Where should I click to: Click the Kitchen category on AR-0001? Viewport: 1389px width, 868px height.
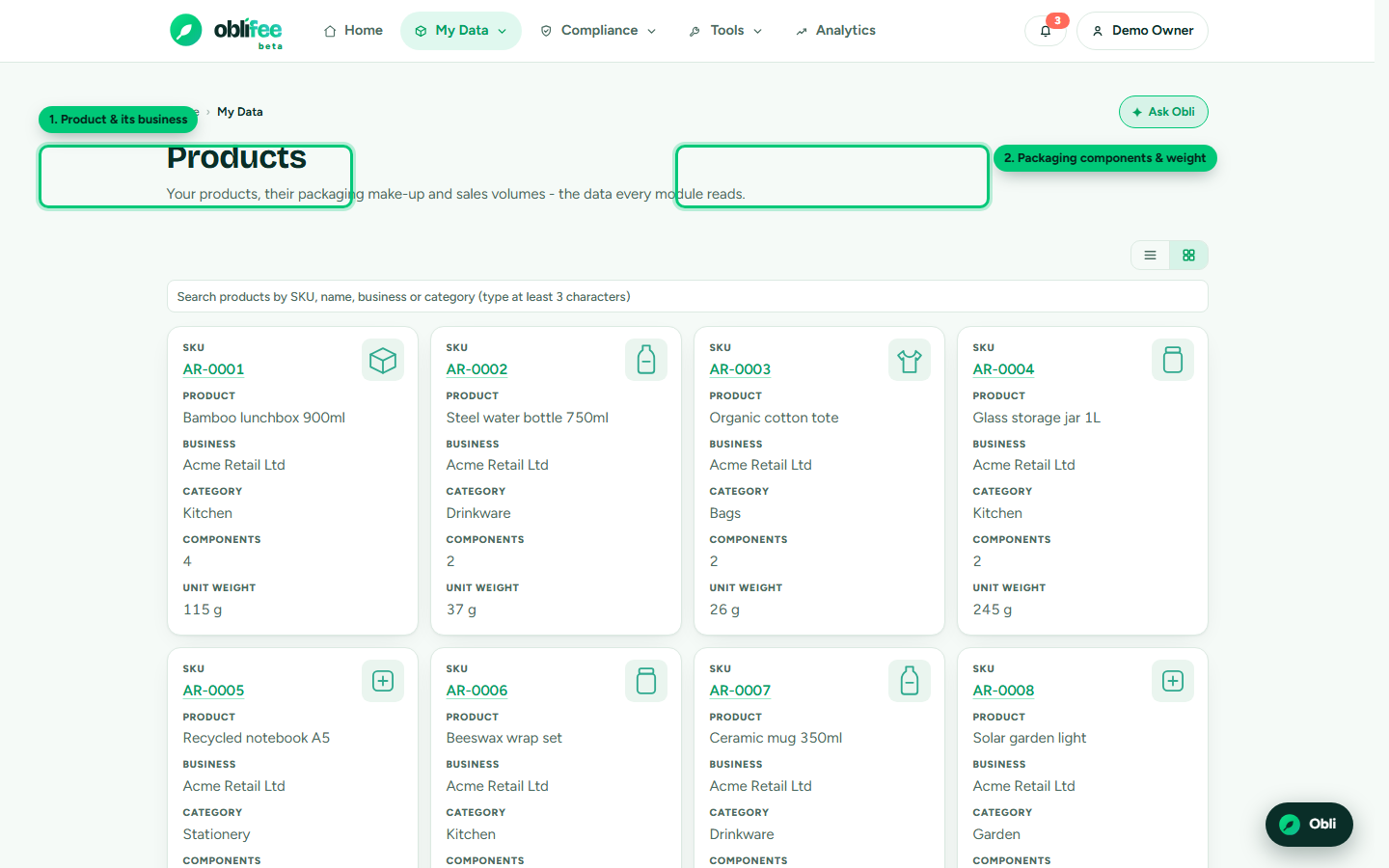[x=207, y=513]
